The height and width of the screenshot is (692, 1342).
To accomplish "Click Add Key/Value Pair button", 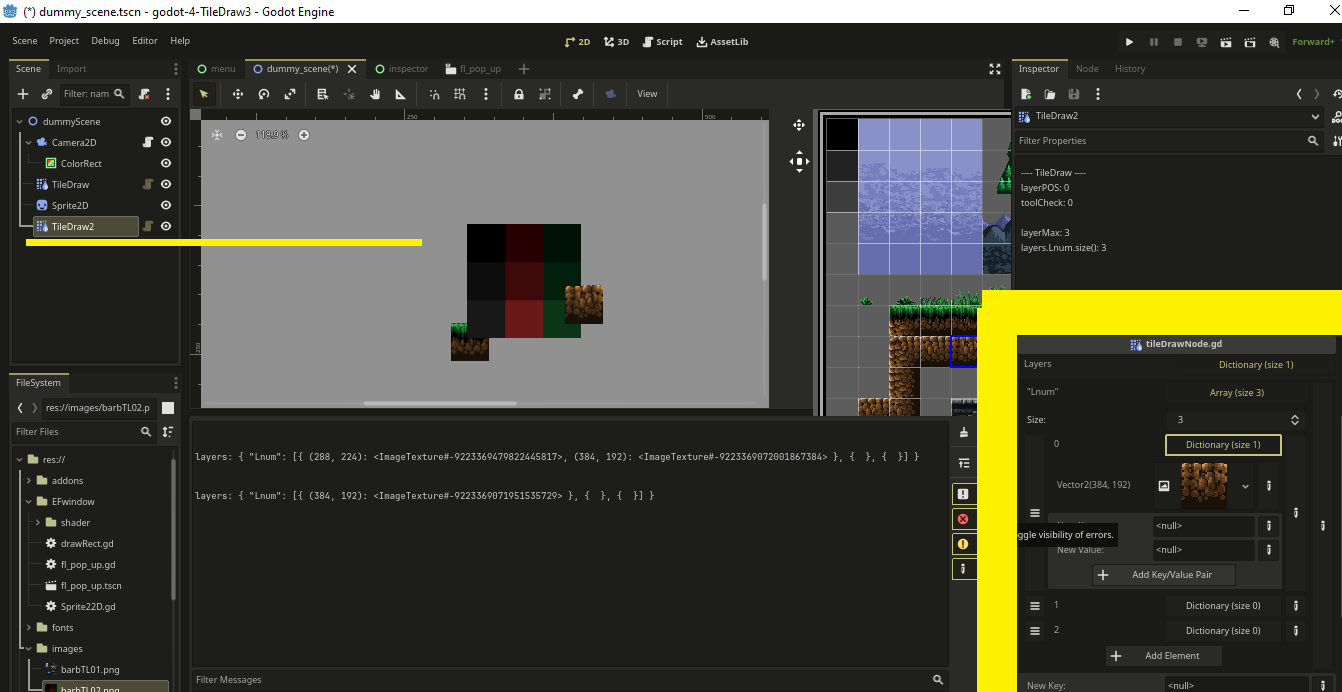I will pyautogui.click(x=1164, y=575).
